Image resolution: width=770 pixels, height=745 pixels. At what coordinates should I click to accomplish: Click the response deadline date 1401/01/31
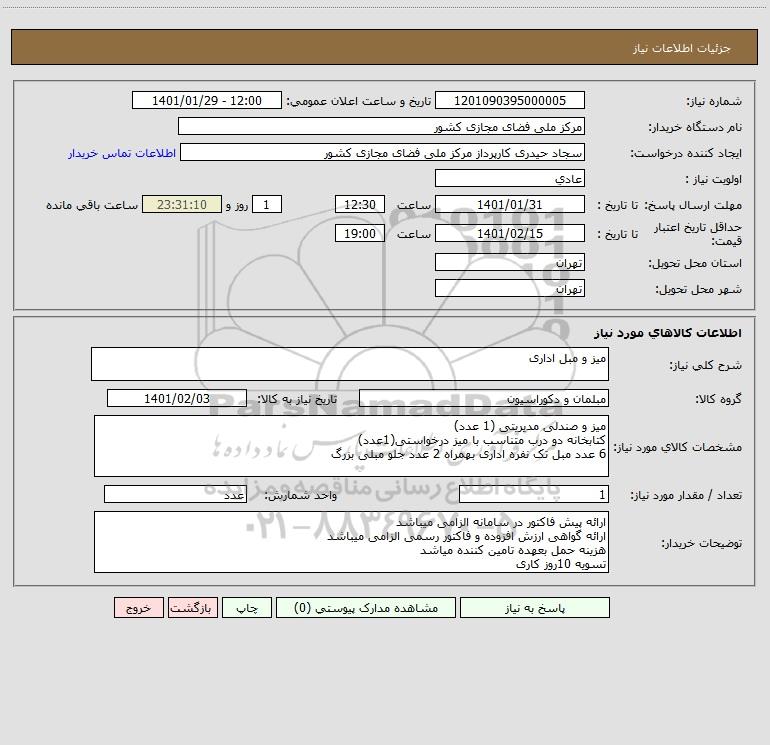510,204
